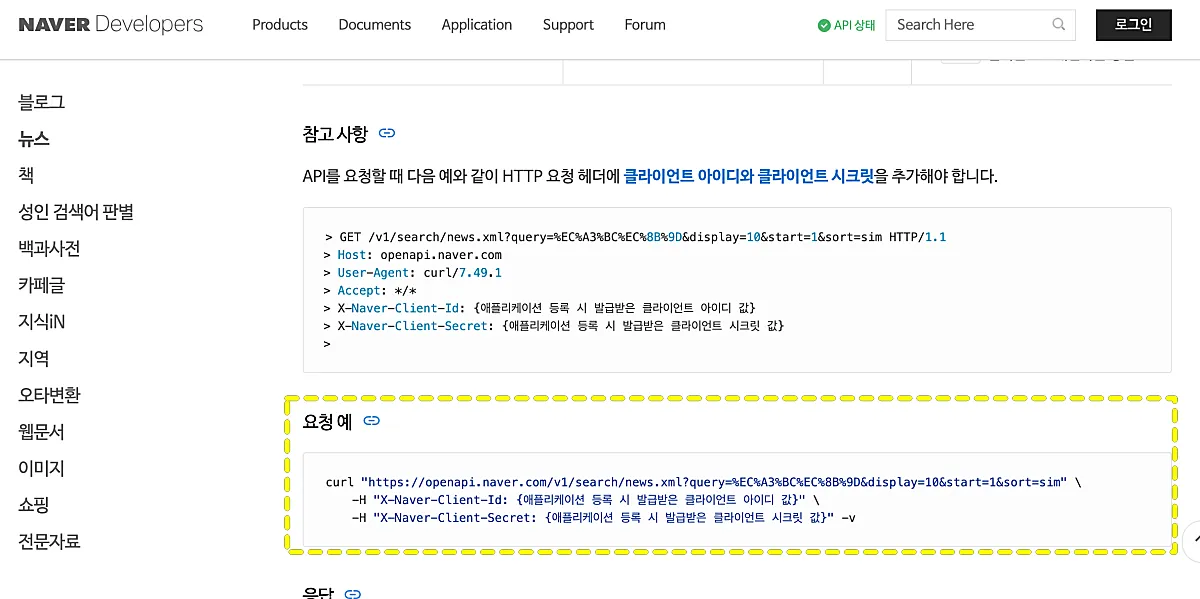Click the scroll-to-top arrow button
This screenshot has height=599, width=1200.
(1192, 541)
